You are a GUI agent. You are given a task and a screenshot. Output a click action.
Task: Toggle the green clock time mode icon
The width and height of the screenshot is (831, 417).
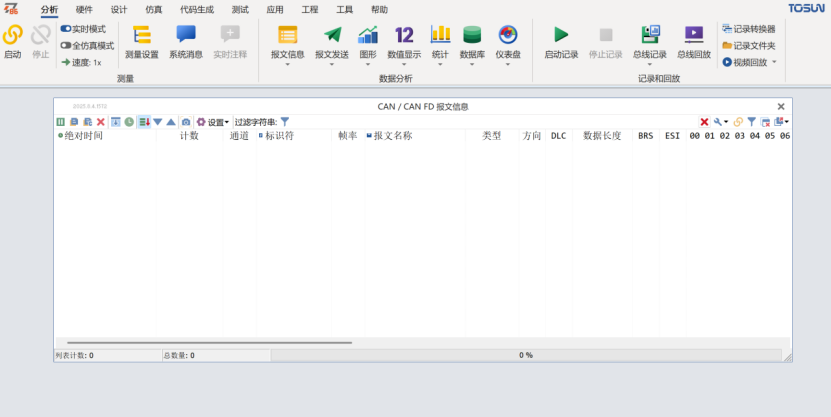point(129,122)
